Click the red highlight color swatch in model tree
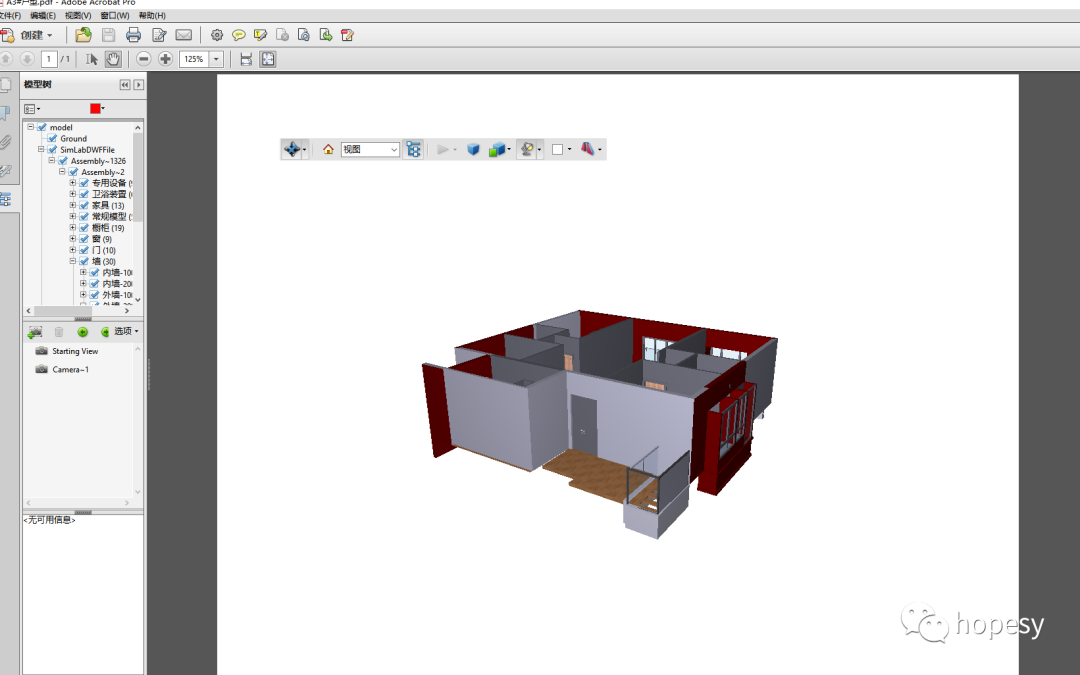The height and width of the screenshot is (675, 1080). (x=96, y=108)
